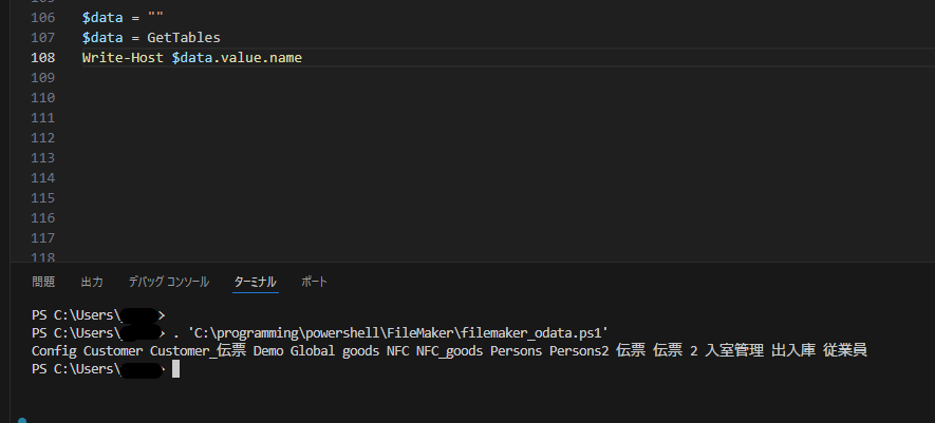Click line number 108 in the gutter
Image resolution: width=936 pixels, height=424 pixels.
pyautogui.click(x=44, y=58)
